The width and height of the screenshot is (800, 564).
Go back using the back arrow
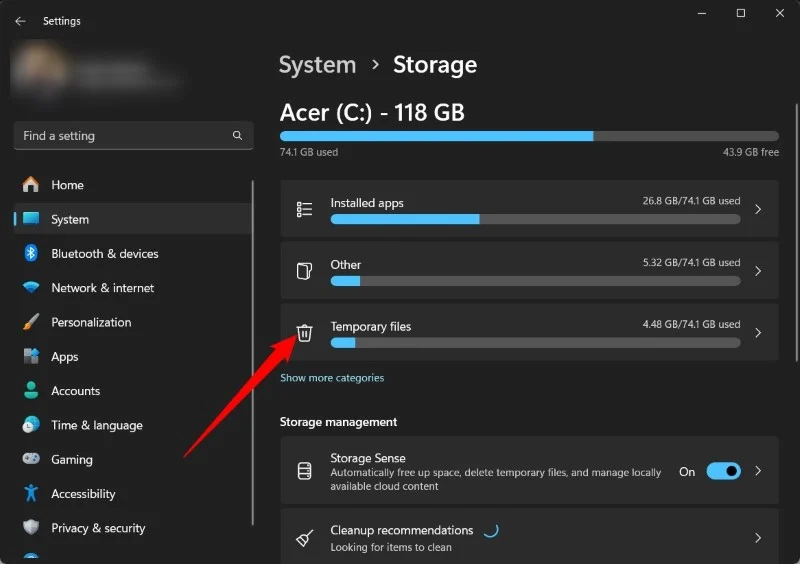[x=20, y=21]
